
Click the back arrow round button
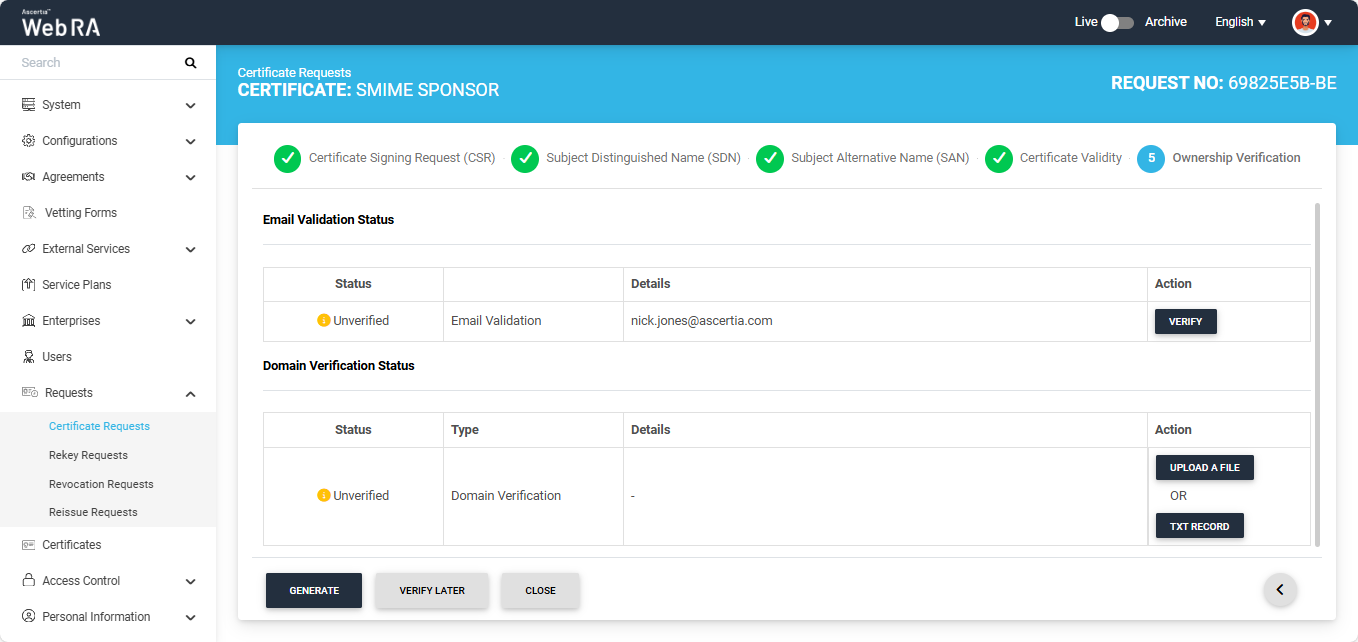[x=1280, y=590]
